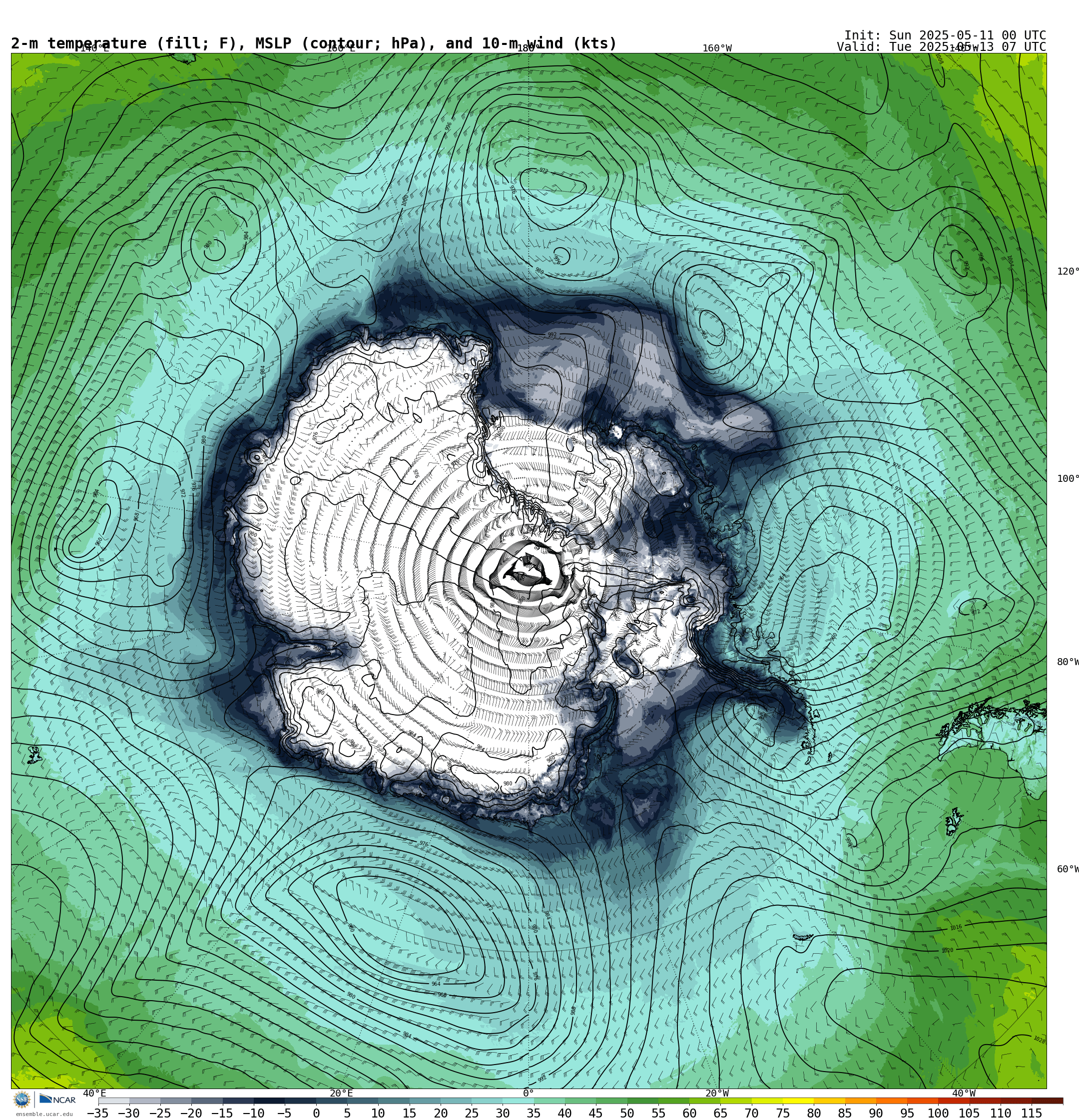The image size is (1079, 1120).
Task: Click the 115 colorbar tick label
Action: pos(1032,1113)
